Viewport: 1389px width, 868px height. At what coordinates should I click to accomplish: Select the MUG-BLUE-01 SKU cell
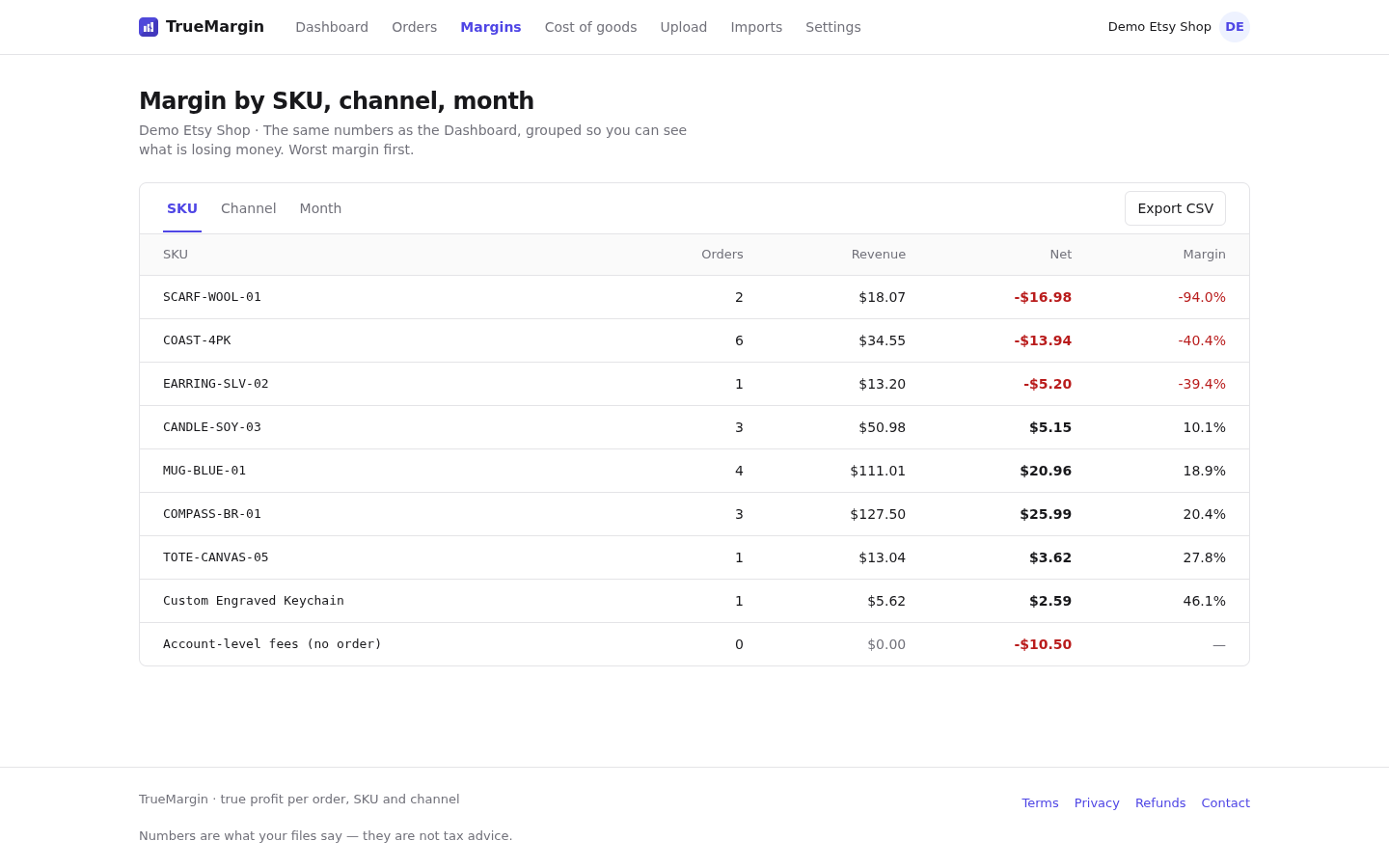coord(204,471)
